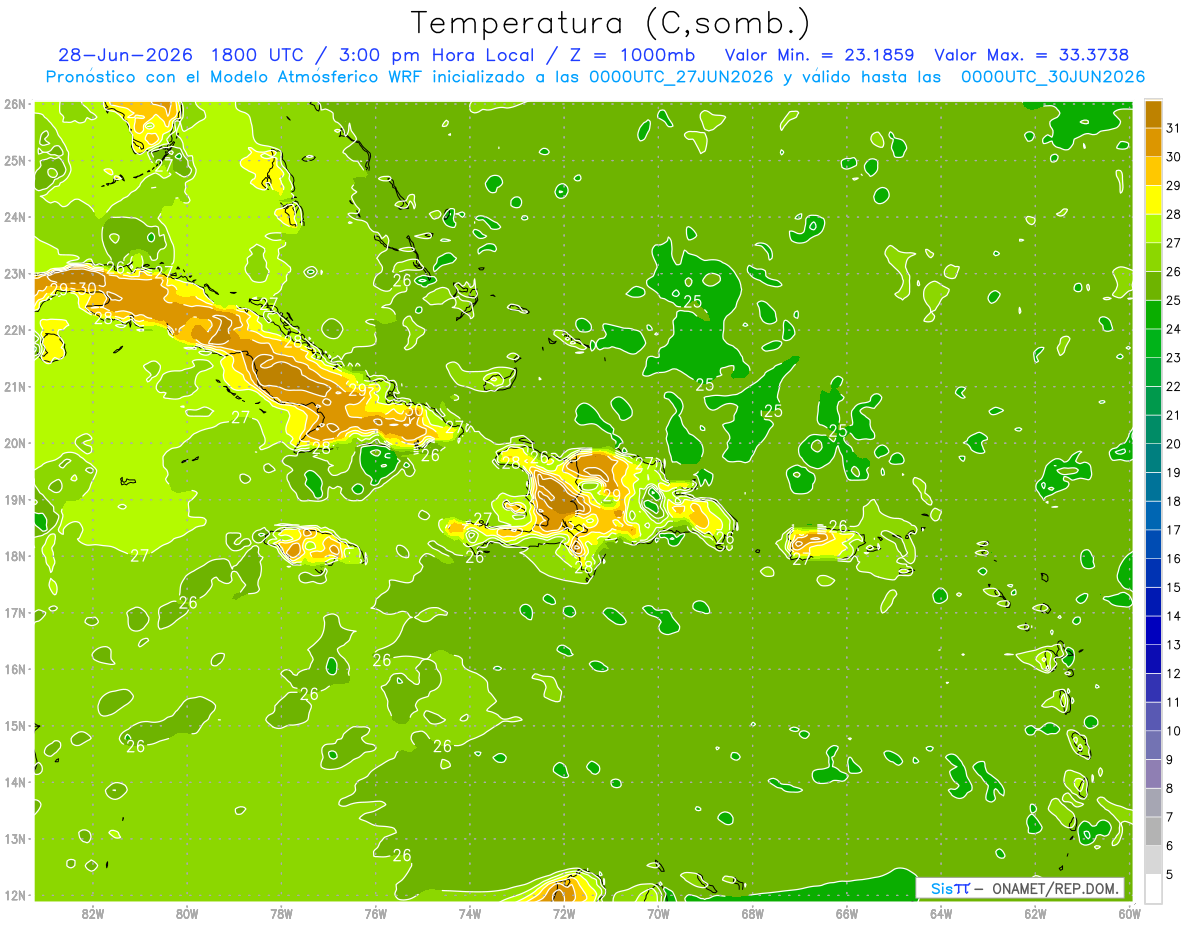Click the "12N" latitude axis label
1200x927 pixels.
tap(14, 895)
